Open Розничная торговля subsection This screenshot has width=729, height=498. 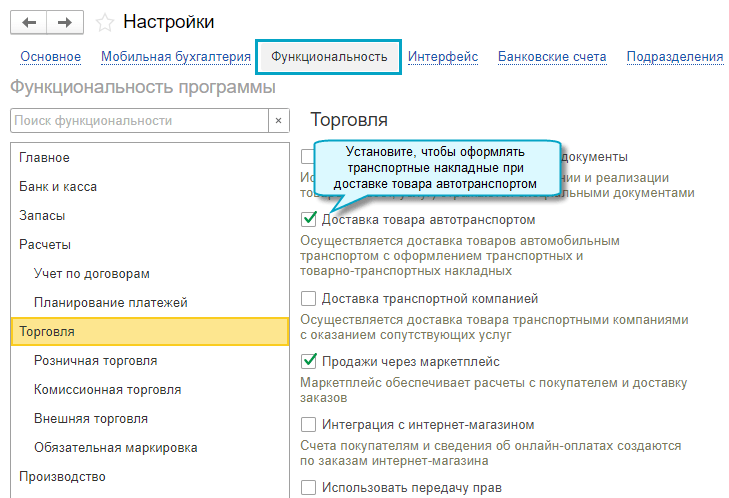95,360
